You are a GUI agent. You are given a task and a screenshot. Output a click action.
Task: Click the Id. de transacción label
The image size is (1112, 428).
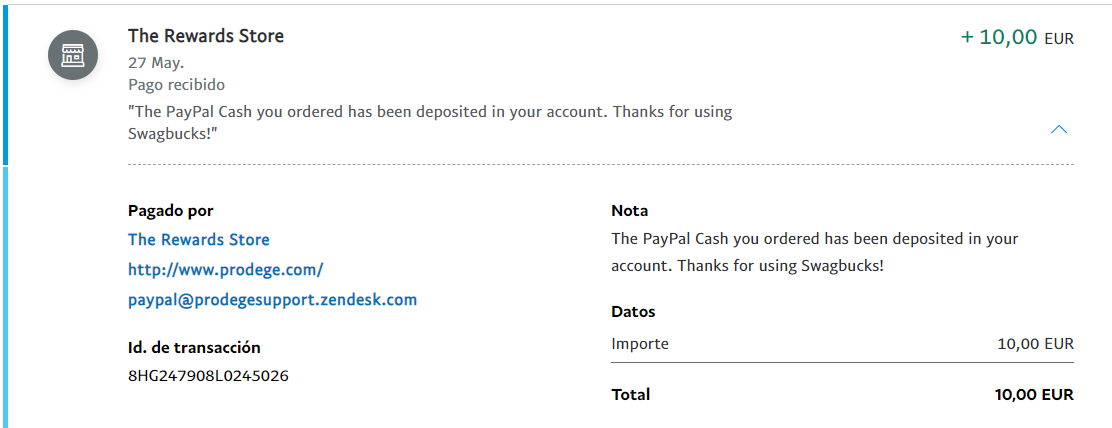click(x=194, y=347)
